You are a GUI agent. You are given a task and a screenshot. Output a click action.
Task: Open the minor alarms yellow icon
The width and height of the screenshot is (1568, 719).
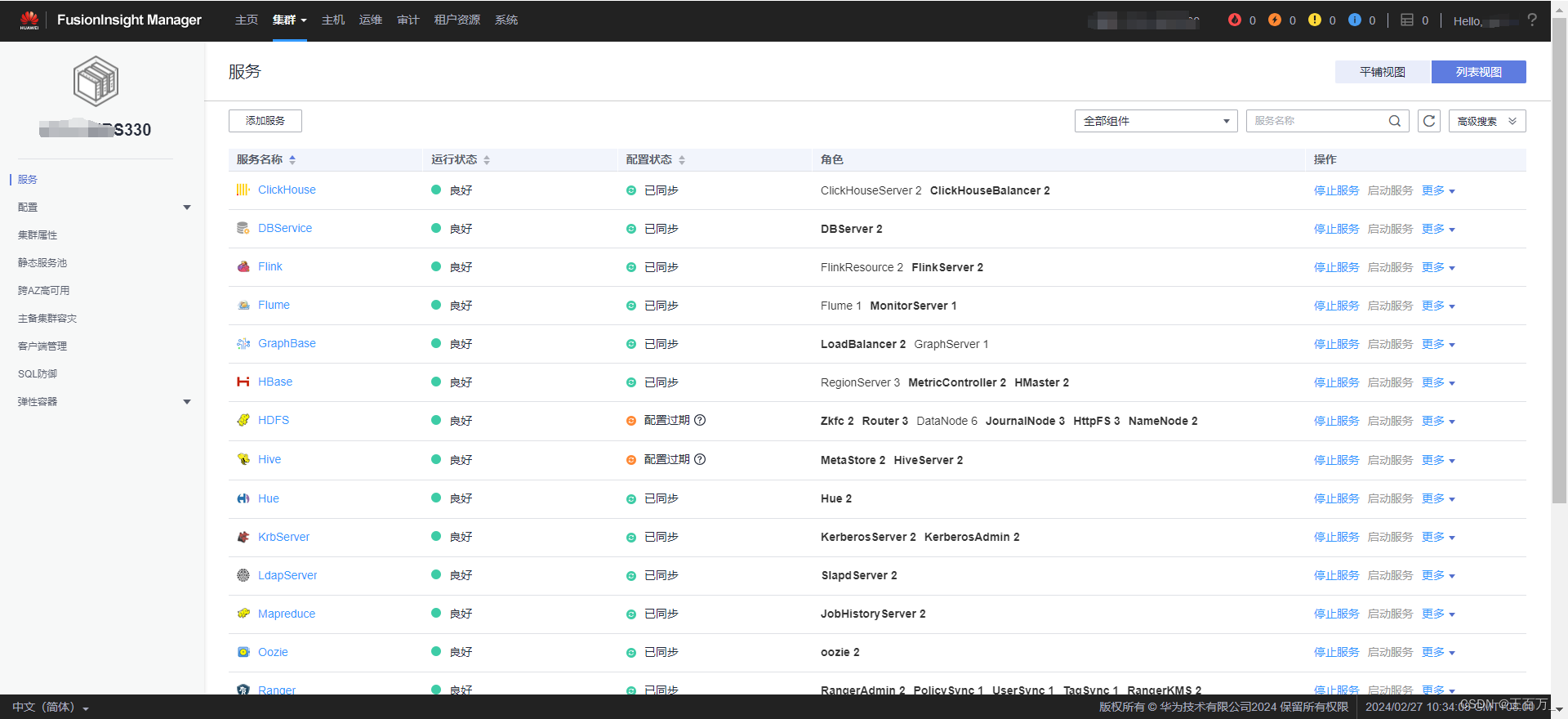coord(1314,20)
